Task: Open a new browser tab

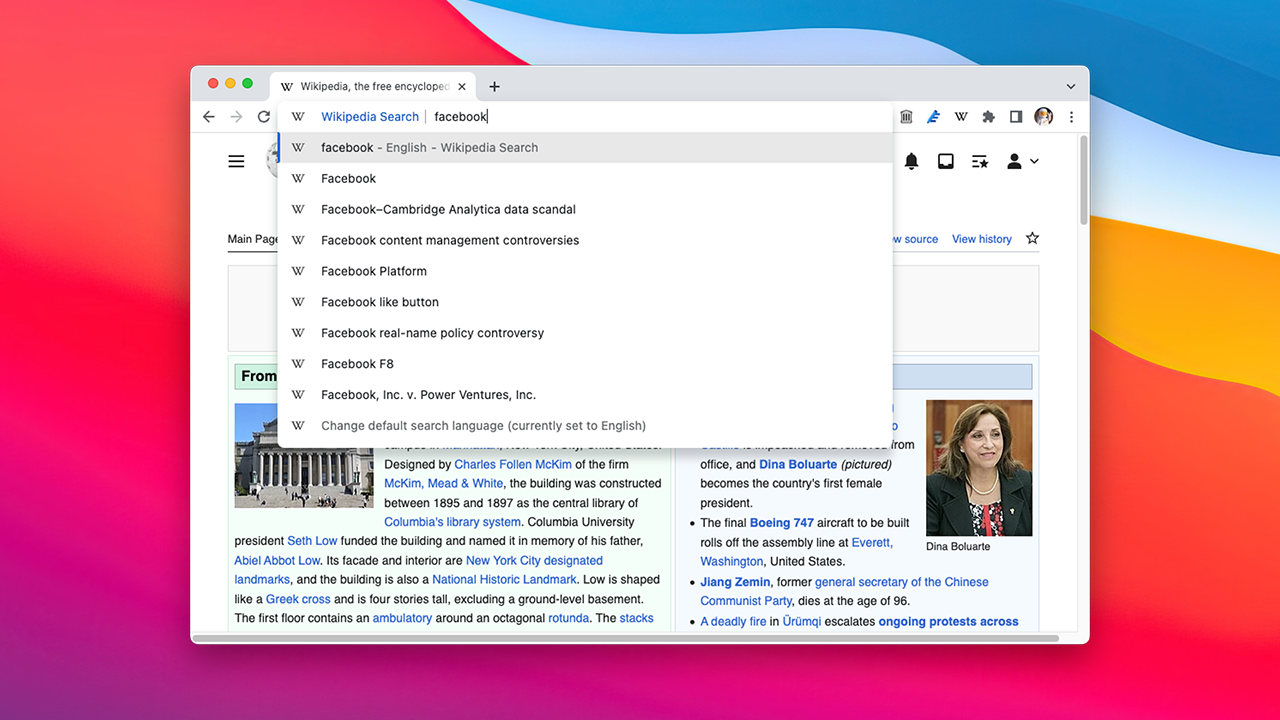Action: tap(494, 87)
